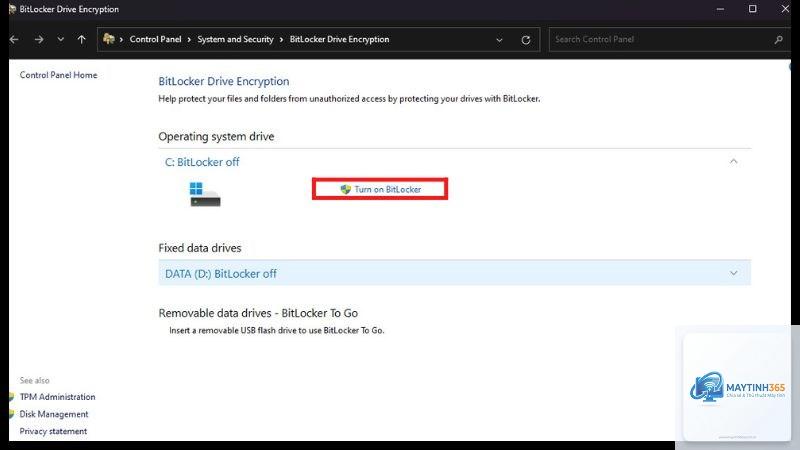This screenshot has height=450, width=800.
Task: Select BitLocker Drive Encryption breadcrumb
Action: click(339, 39)
